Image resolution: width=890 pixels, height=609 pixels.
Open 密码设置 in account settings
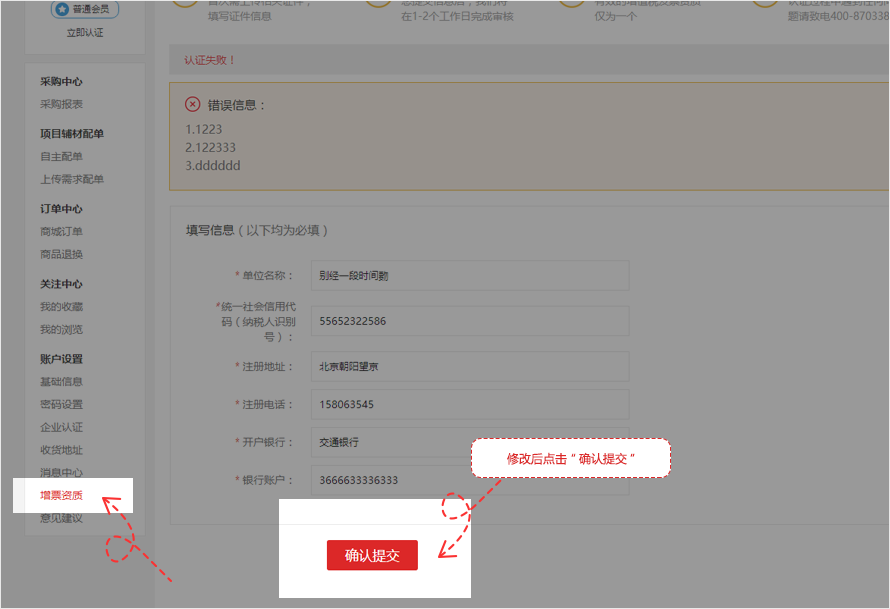tap(62, 405)
